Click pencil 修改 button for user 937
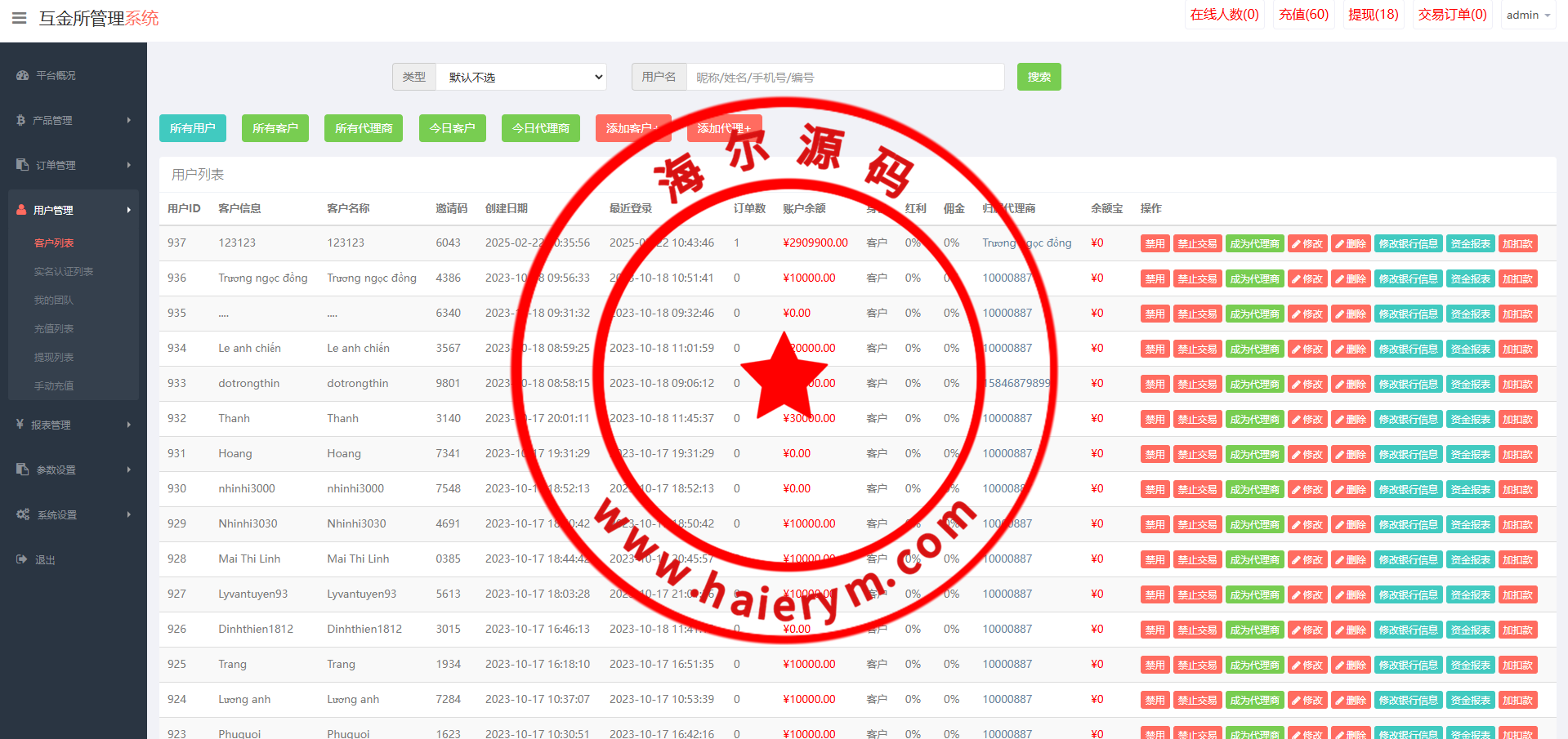Viewport: 1568px width, 739px height. click(x=1307, y=243)
